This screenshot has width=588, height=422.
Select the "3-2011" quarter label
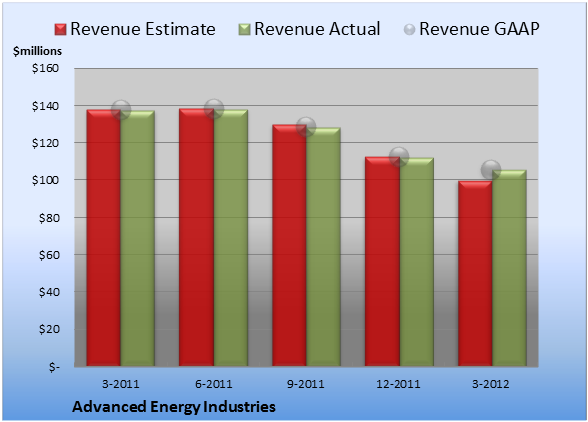pos(121,384)
